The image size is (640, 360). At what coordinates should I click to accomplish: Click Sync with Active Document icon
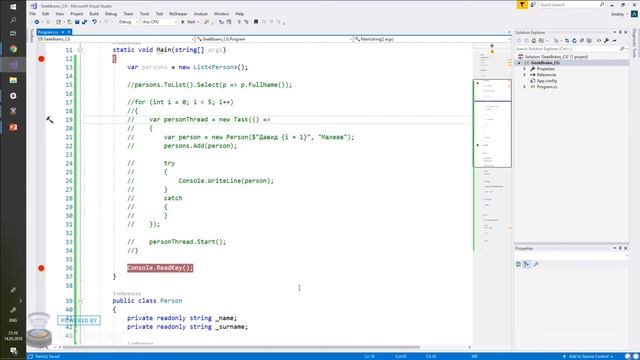coord(567,40)
